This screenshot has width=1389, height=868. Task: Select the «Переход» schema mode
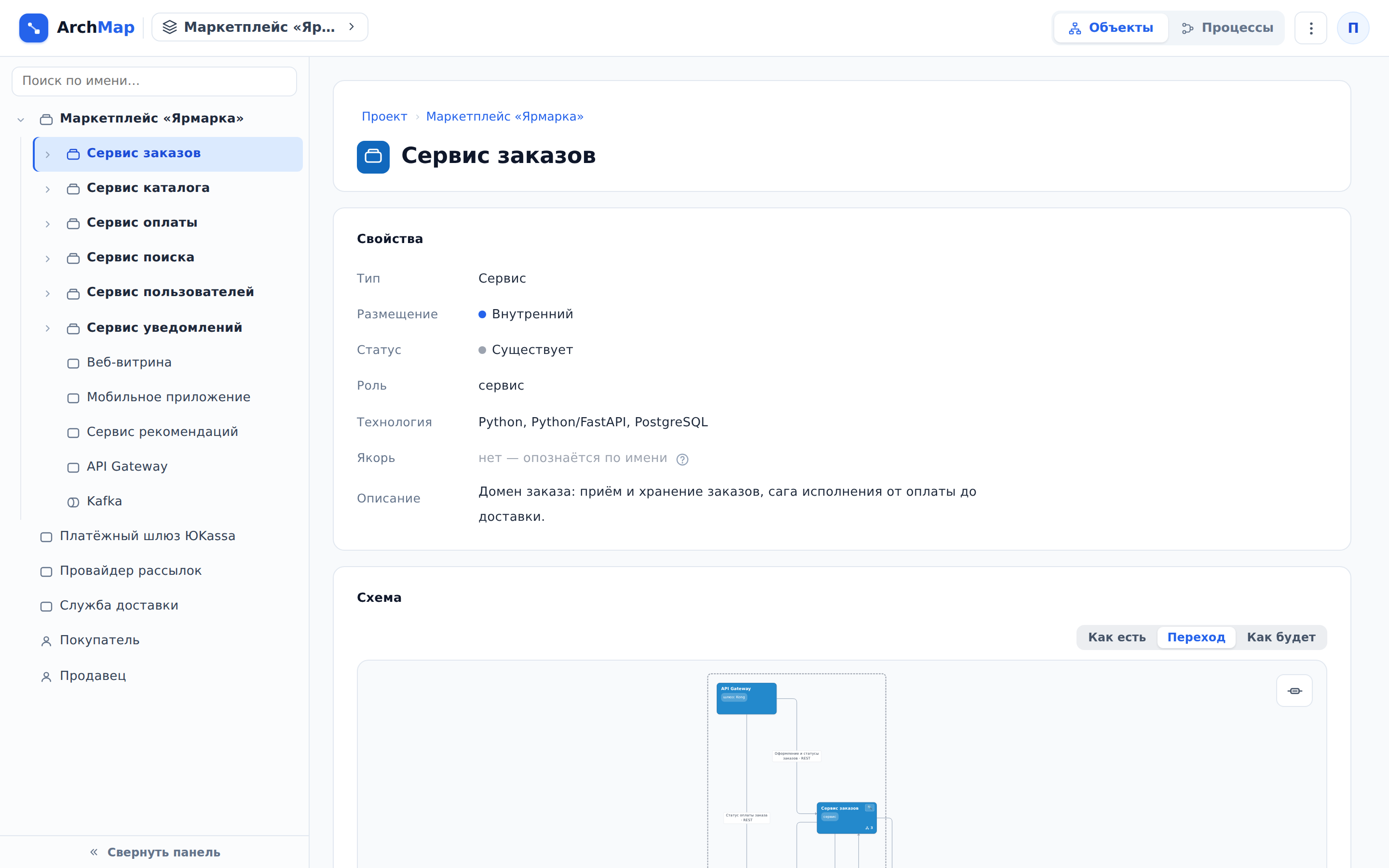pos(1196,637)
